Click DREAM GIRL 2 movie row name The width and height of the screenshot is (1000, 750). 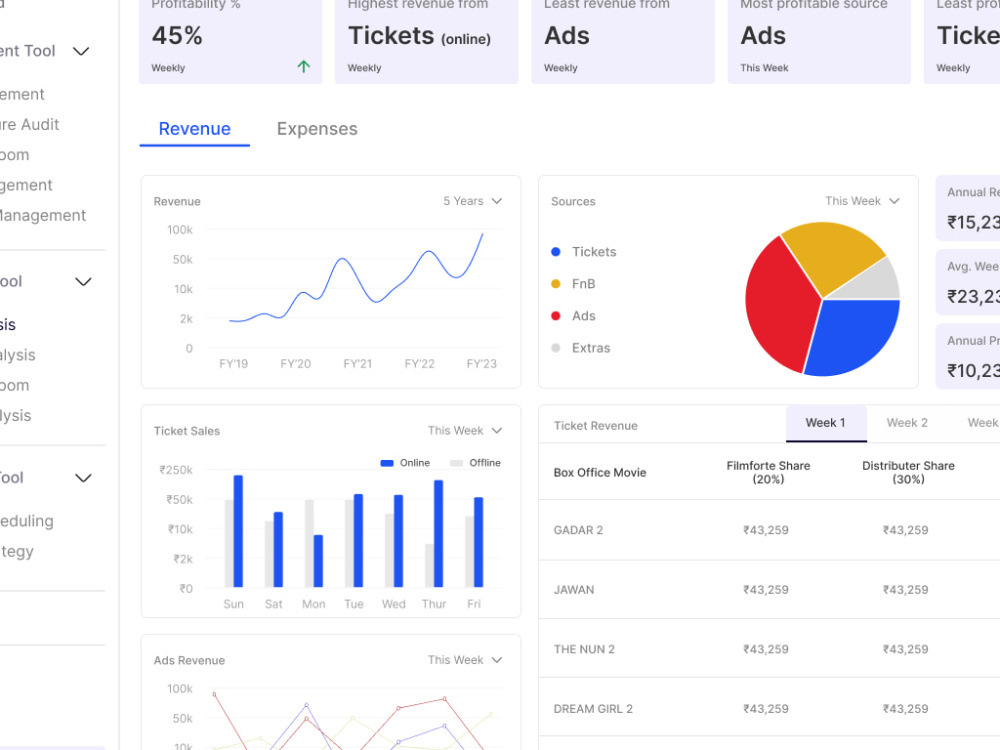(x=593, y=709)
